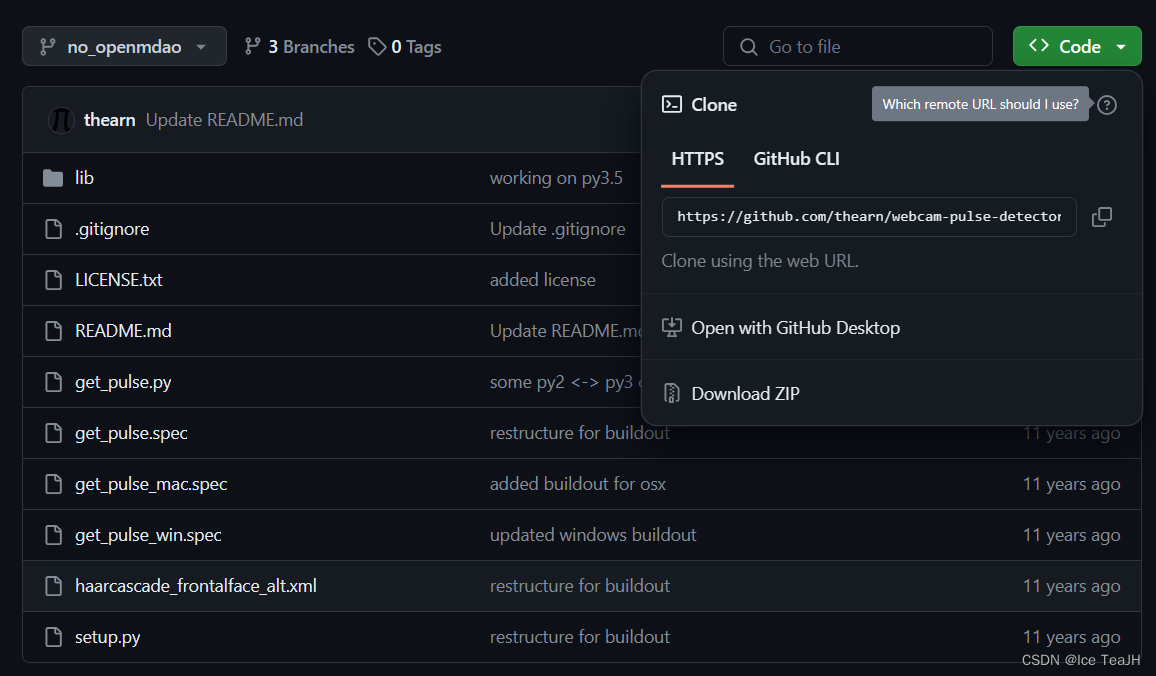Open commit 'Update .gitignore'

557,229
